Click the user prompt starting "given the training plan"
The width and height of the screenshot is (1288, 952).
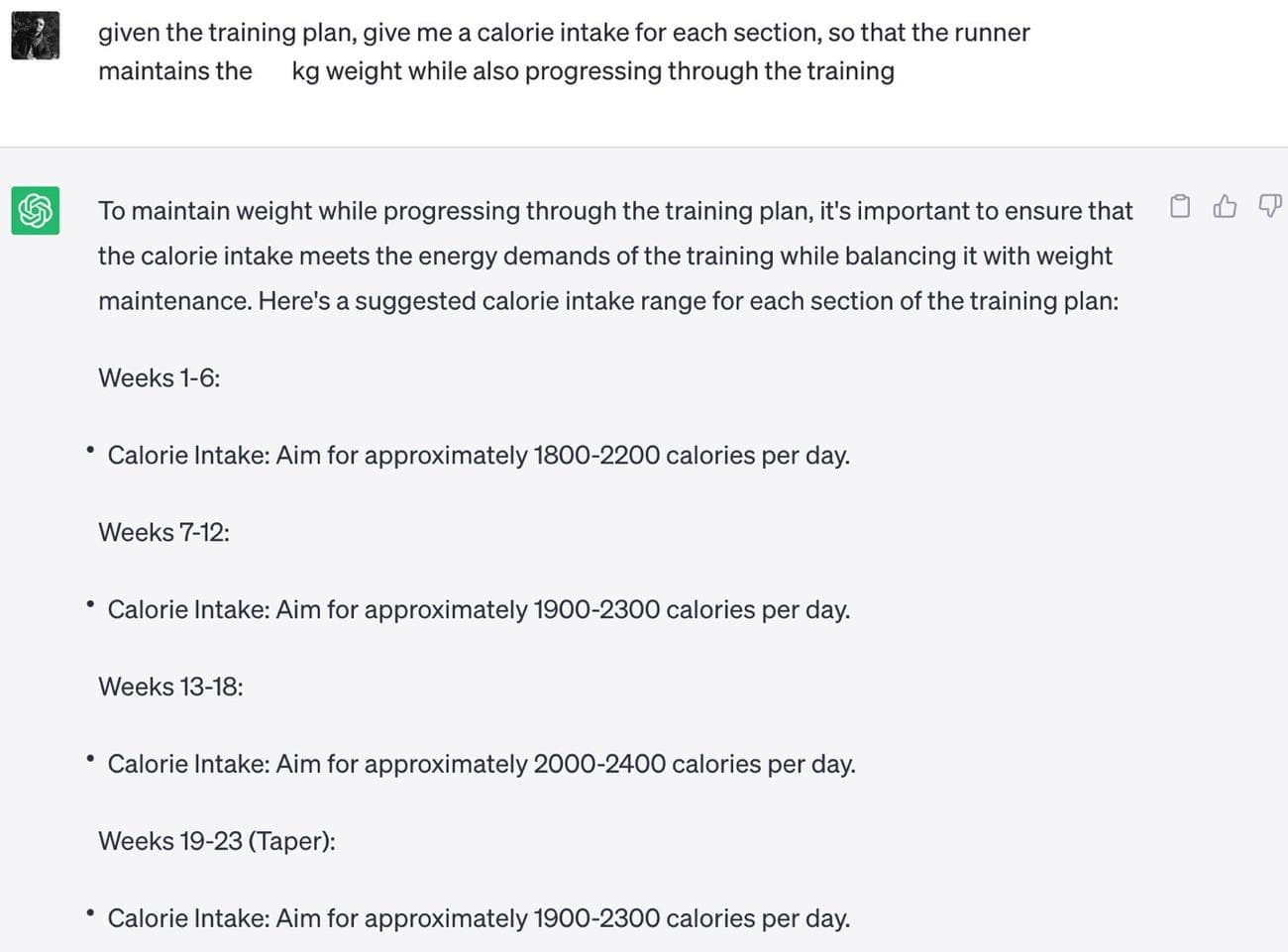click(x=563, y=33)
